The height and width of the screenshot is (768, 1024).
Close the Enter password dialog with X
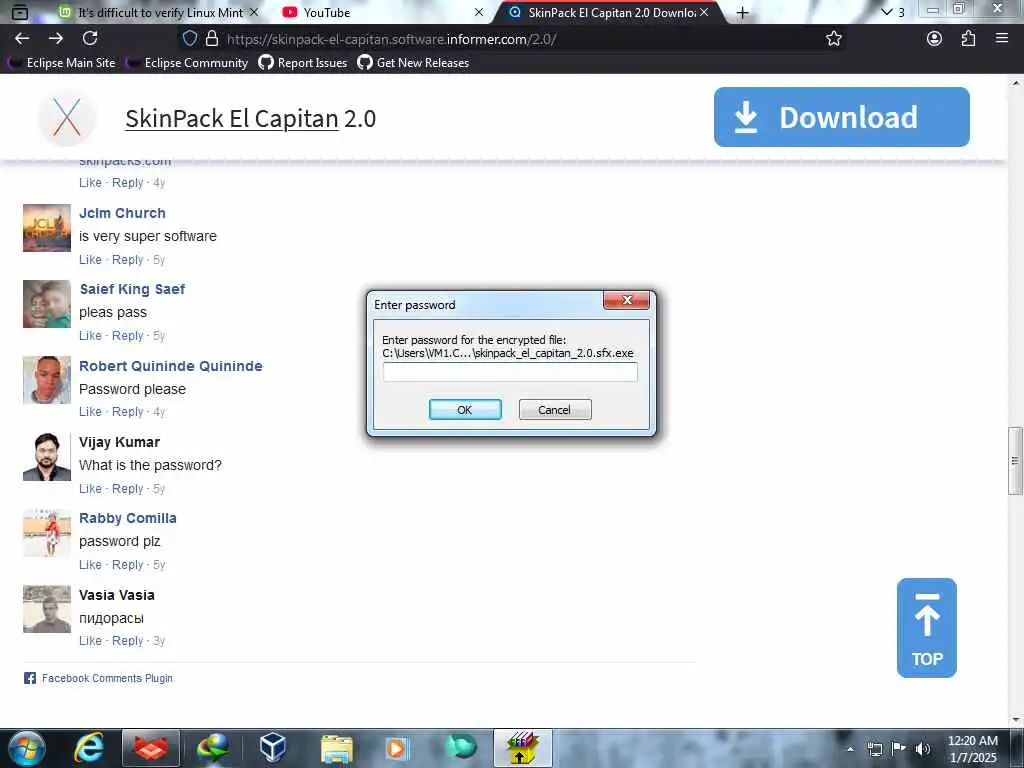click(626, 300)
